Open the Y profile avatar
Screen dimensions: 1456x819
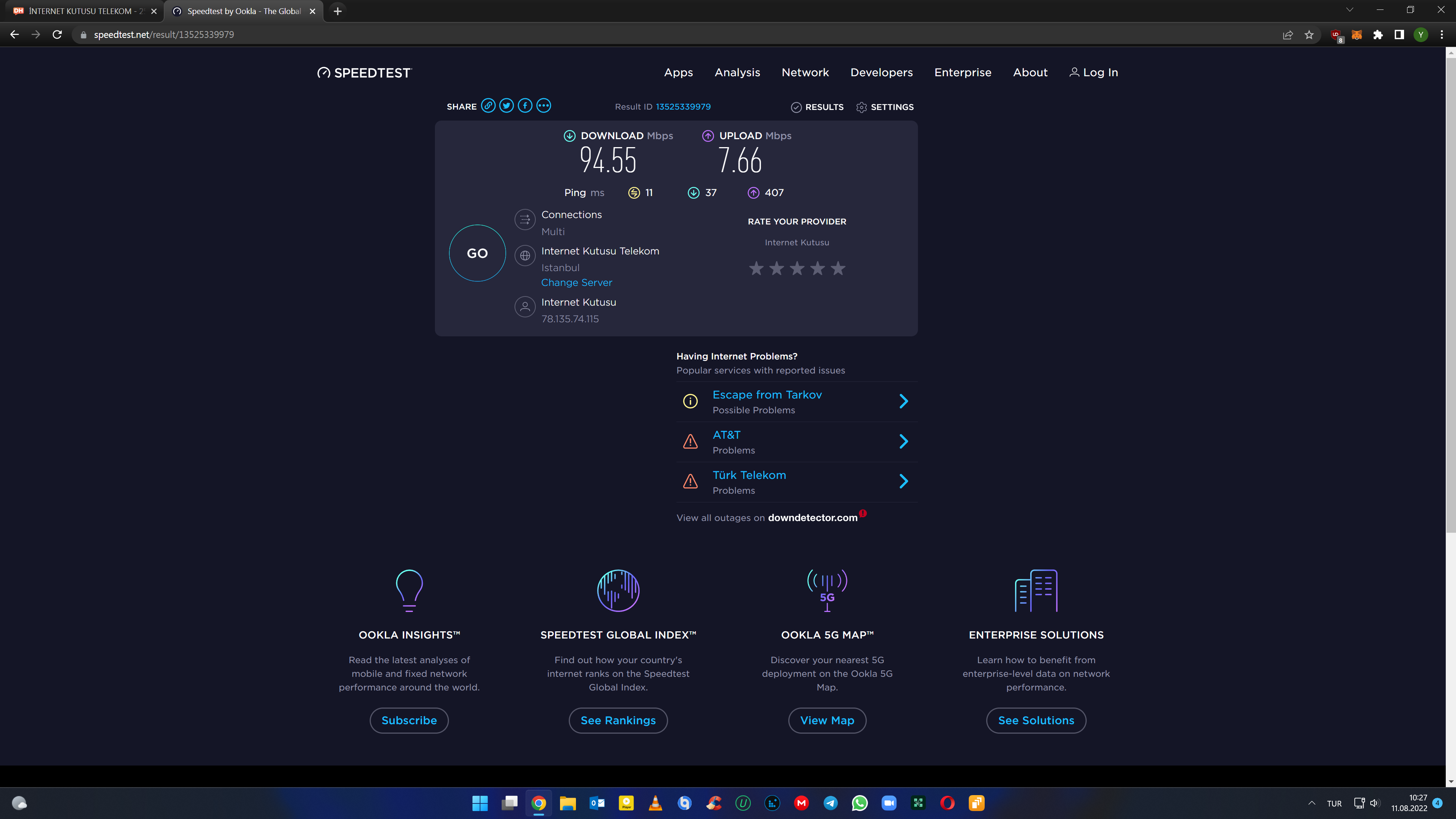coord(1421,35)
